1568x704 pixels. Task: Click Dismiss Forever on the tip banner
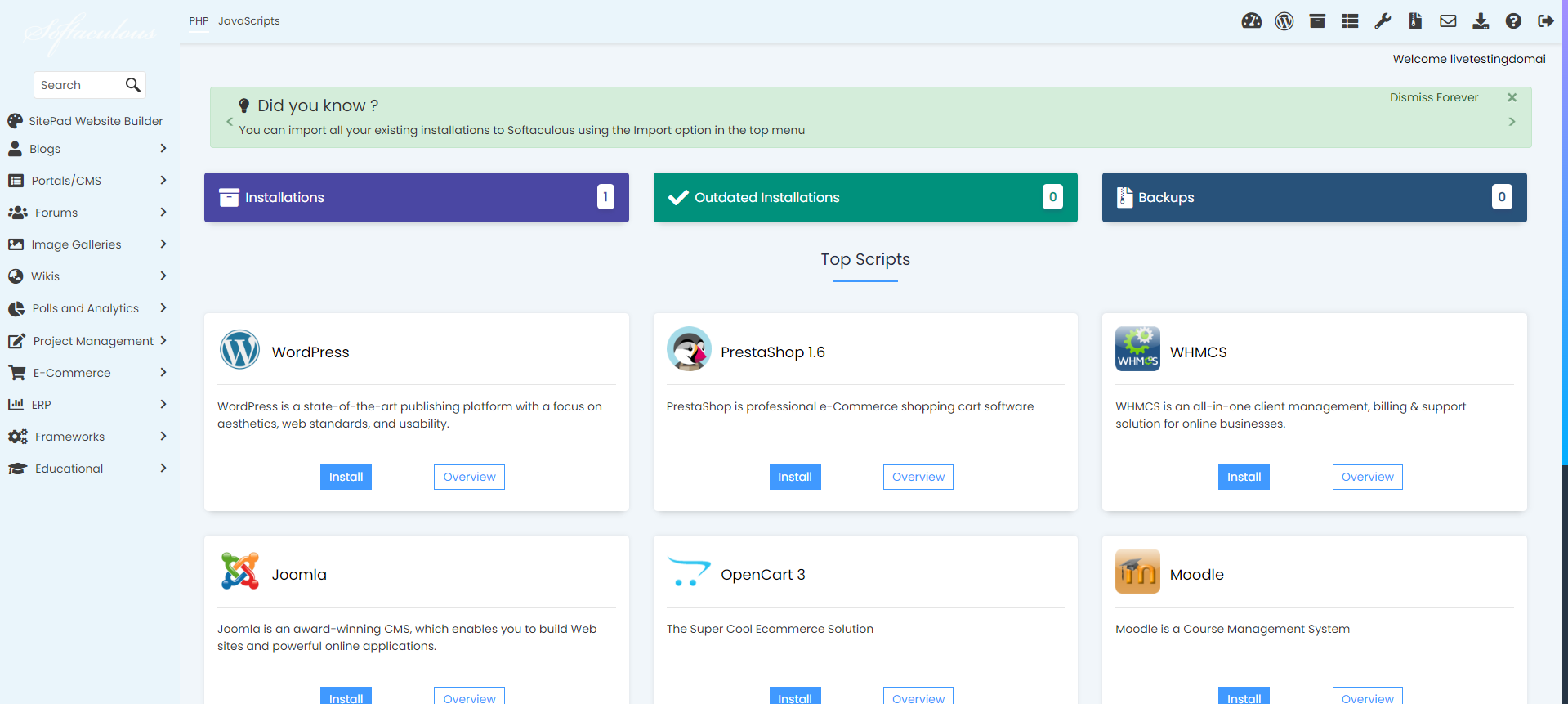(x=1433, y=97)
